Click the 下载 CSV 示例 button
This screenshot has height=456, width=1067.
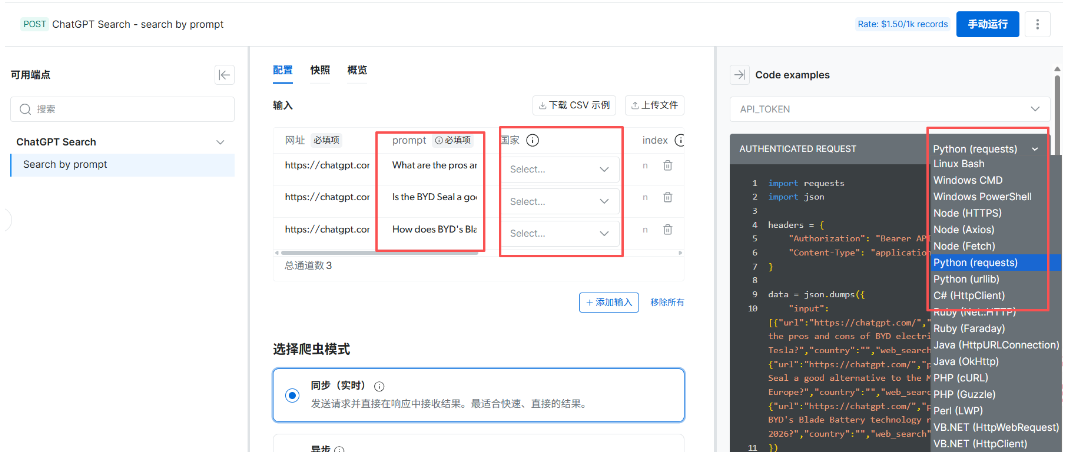574,105
